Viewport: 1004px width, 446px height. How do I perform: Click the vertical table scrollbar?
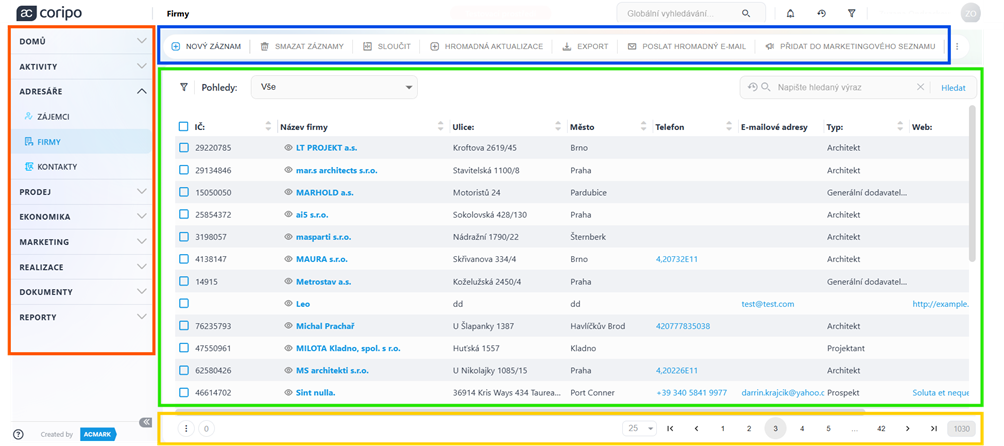973,184
